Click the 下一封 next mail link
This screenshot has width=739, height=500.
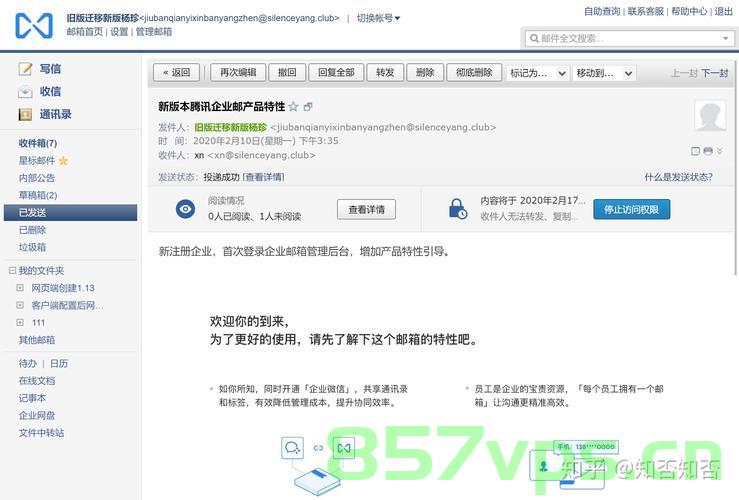pos(714,73)
